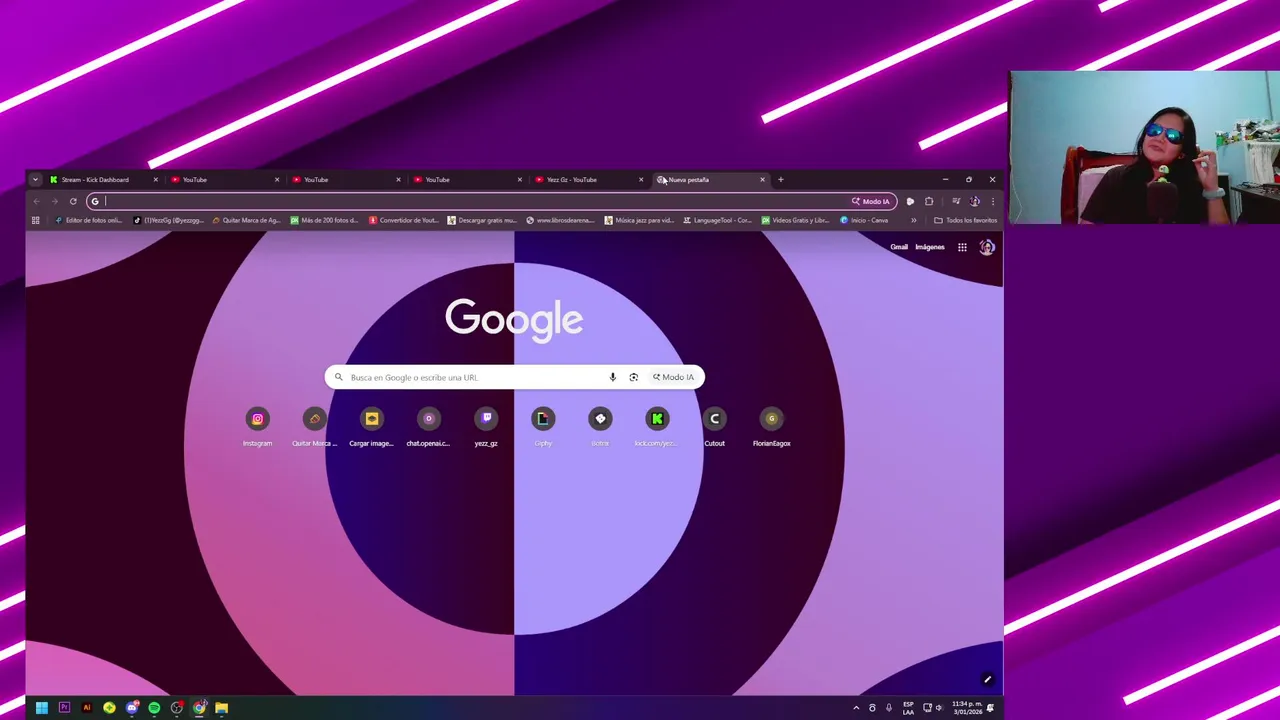Image resolution: width=1280 pixels, height=720 pixels.
Task: Open the kick.com shortcut tile
Action: point(657,427)
